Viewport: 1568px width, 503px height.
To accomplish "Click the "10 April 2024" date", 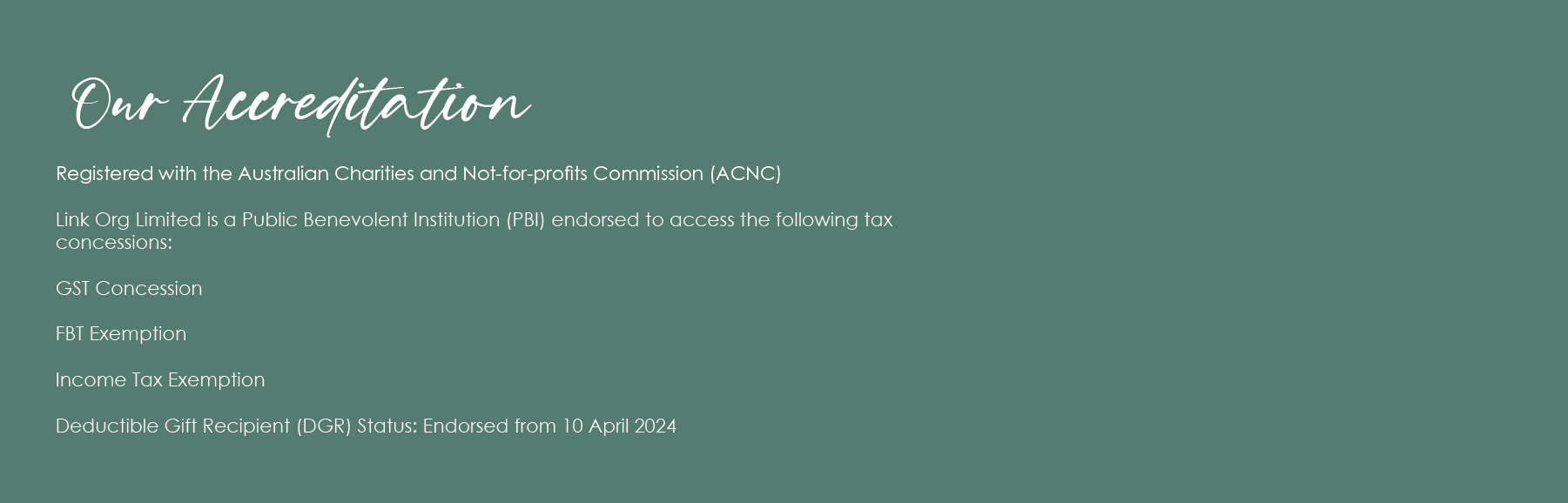I will pyautogui.click(x=619, y=426).
